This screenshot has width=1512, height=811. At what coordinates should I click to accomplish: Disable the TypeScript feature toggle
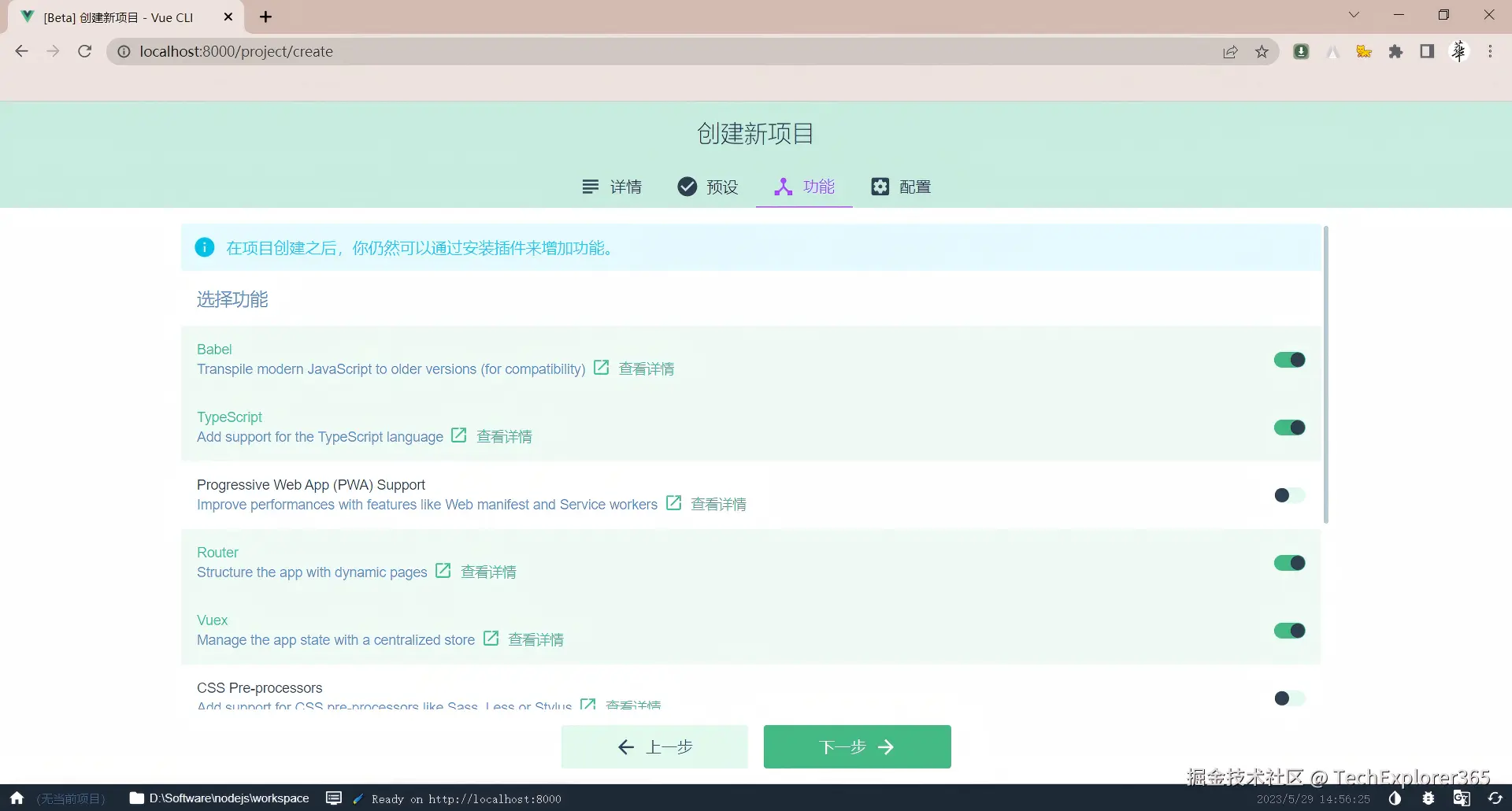[x=1289, y=427]
